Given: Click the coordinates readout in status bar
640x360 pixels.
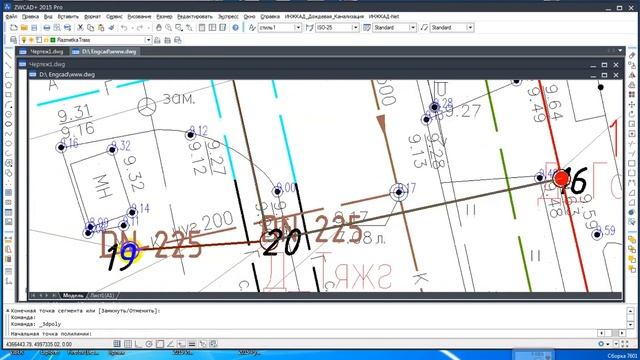Looking at the screenshot, I should click(x=39, y=344).
